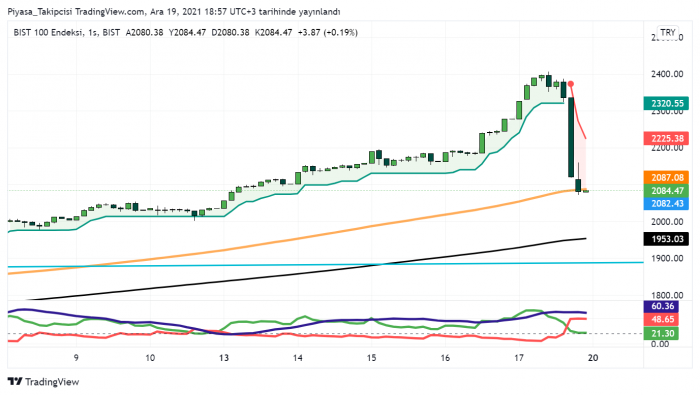Click the 1900.00 price axis label
The height and width of the screenshot is (395, 700).
[667, 258]
